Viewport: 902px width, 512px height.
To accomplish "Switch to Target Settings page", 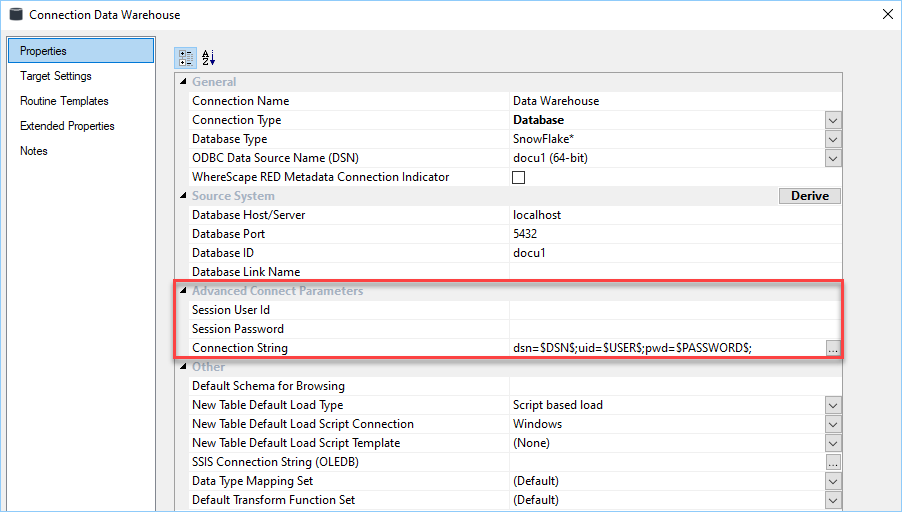I will [x=56, y=76].
